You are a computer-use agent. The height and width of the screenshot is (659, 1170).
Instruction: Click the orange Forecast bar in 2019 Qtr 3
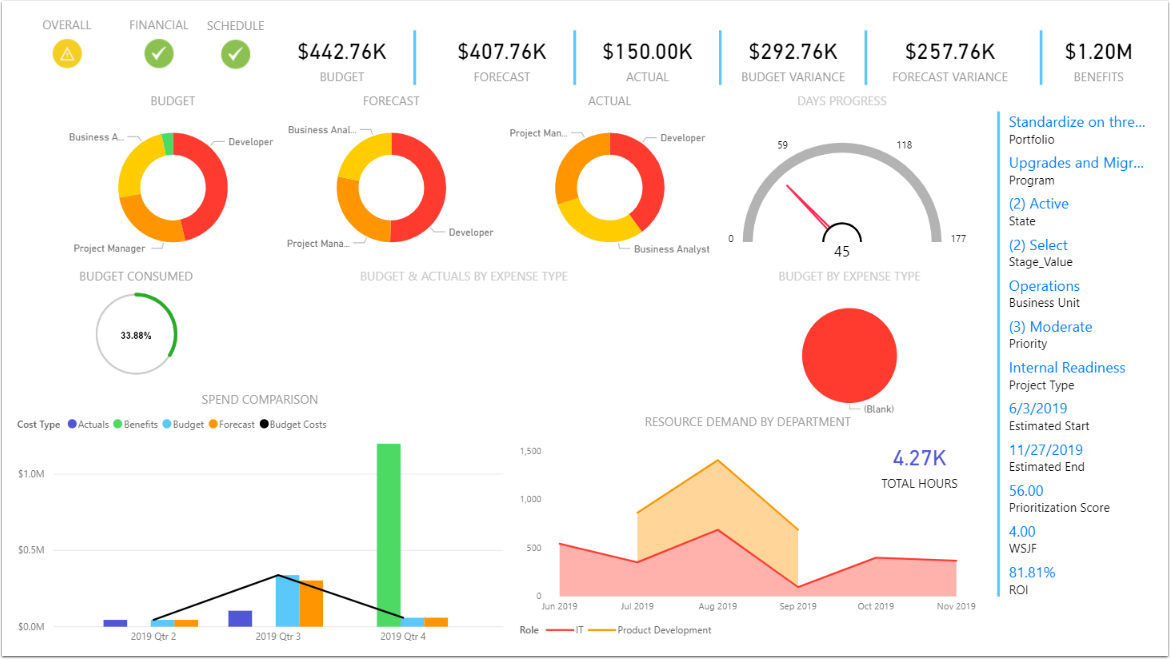pyautogui.click(x=311, y=603)
